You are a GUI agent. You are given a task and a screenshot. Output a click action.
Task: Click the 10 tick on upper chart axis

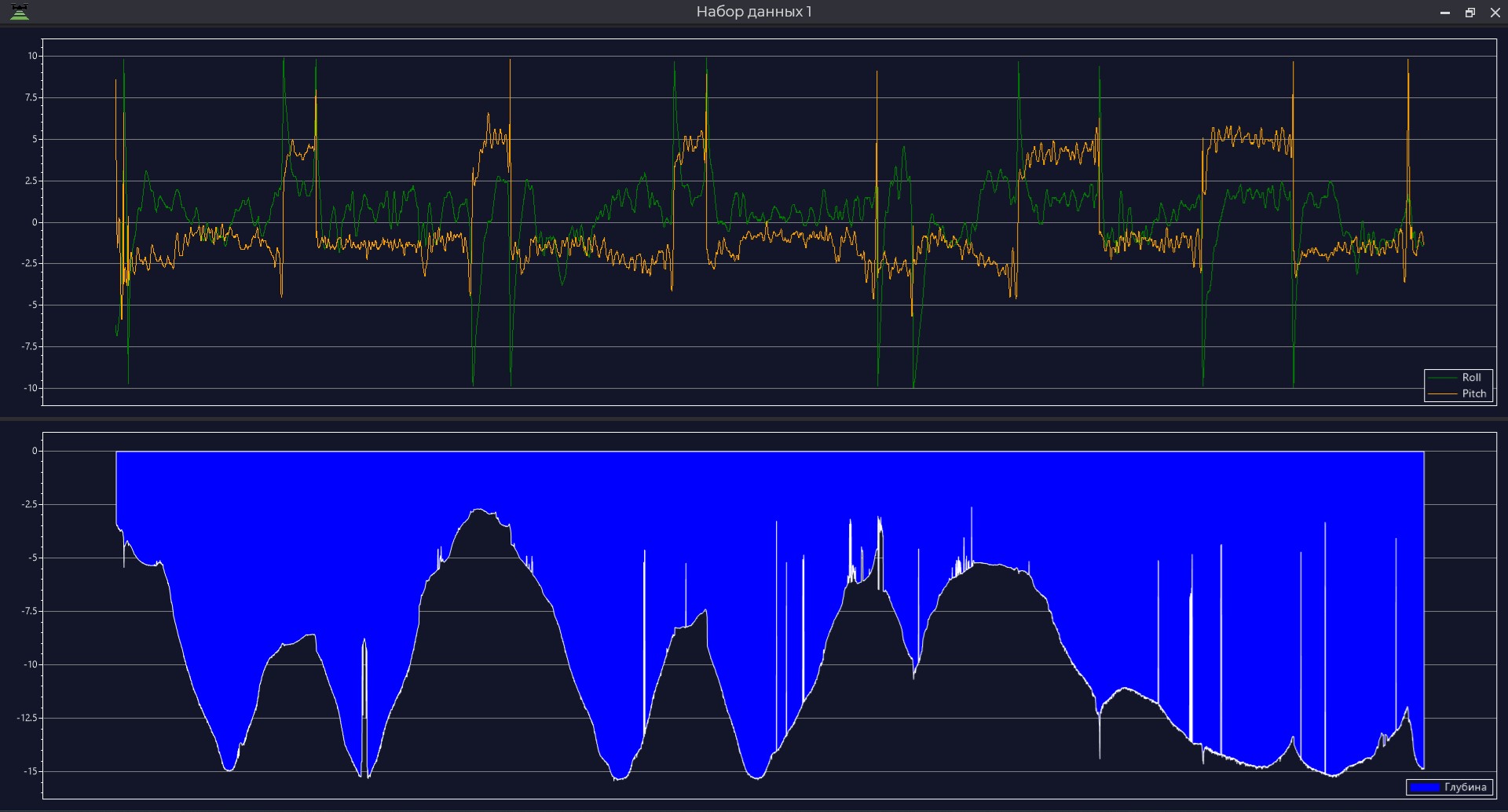pos(32,56)
